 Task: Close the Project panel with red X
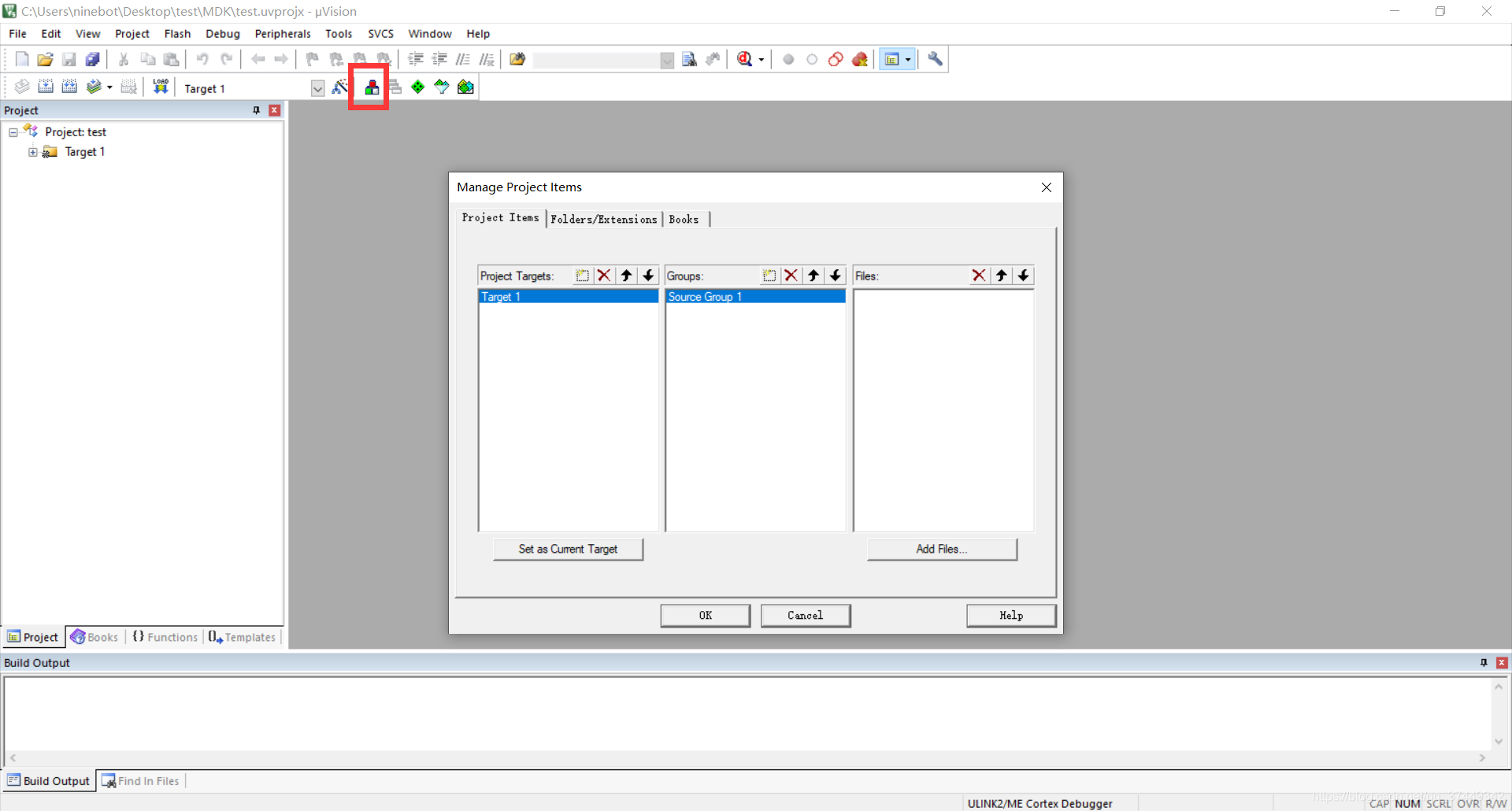[275, 110]
